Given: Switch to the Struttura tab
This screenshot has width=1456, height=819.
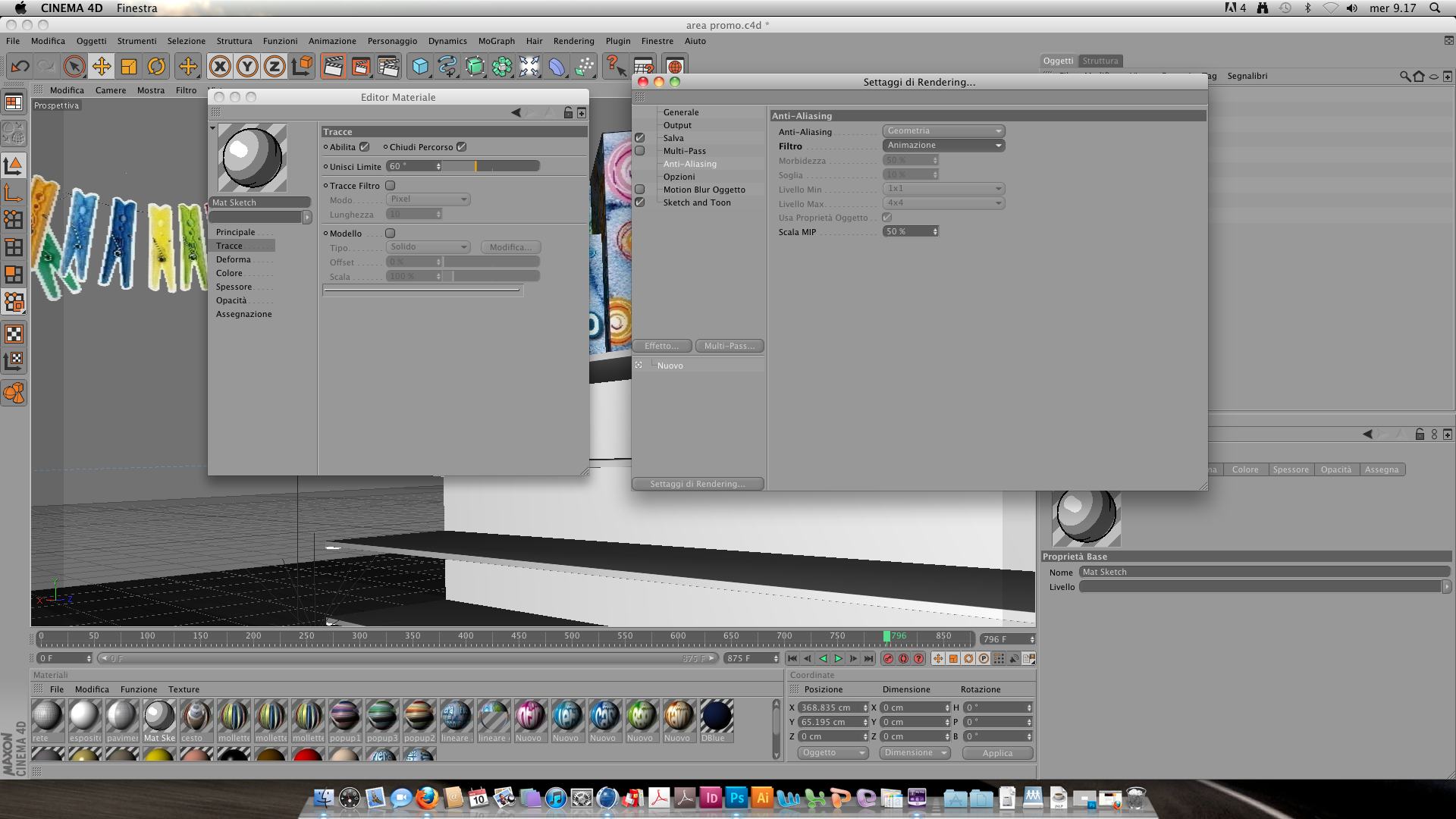Looking at the screenshot, I should [1100, 61].
